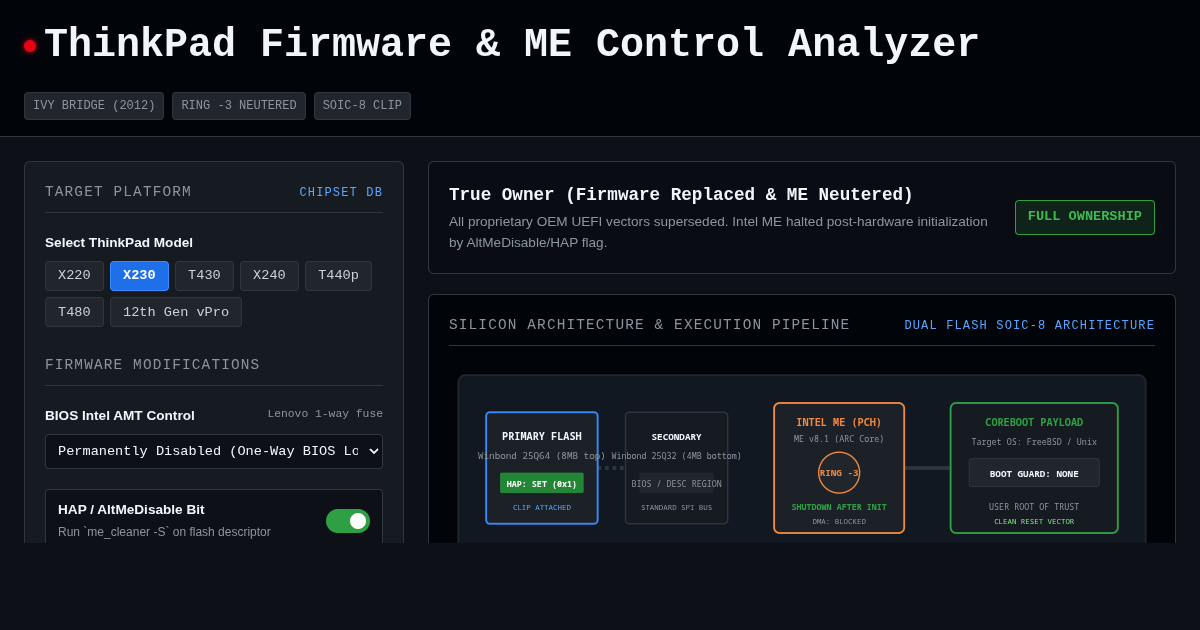Pick the T440p model

click(338, 276)
